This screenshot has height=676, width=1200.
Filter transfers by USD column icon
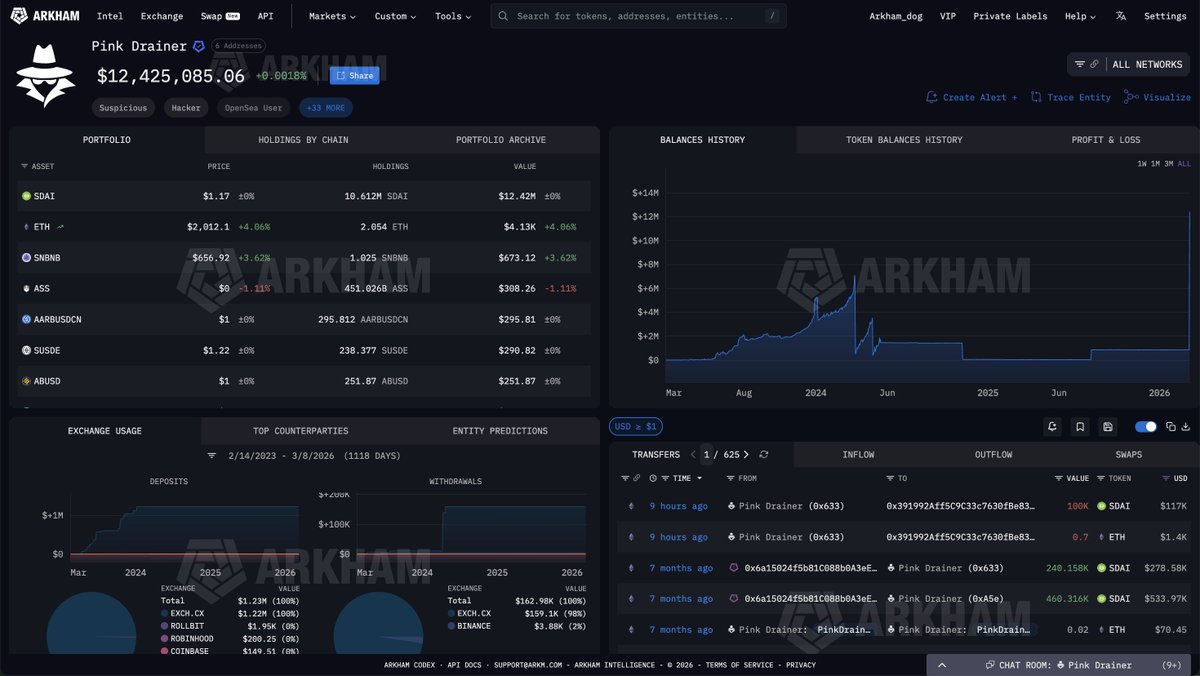1166,479
